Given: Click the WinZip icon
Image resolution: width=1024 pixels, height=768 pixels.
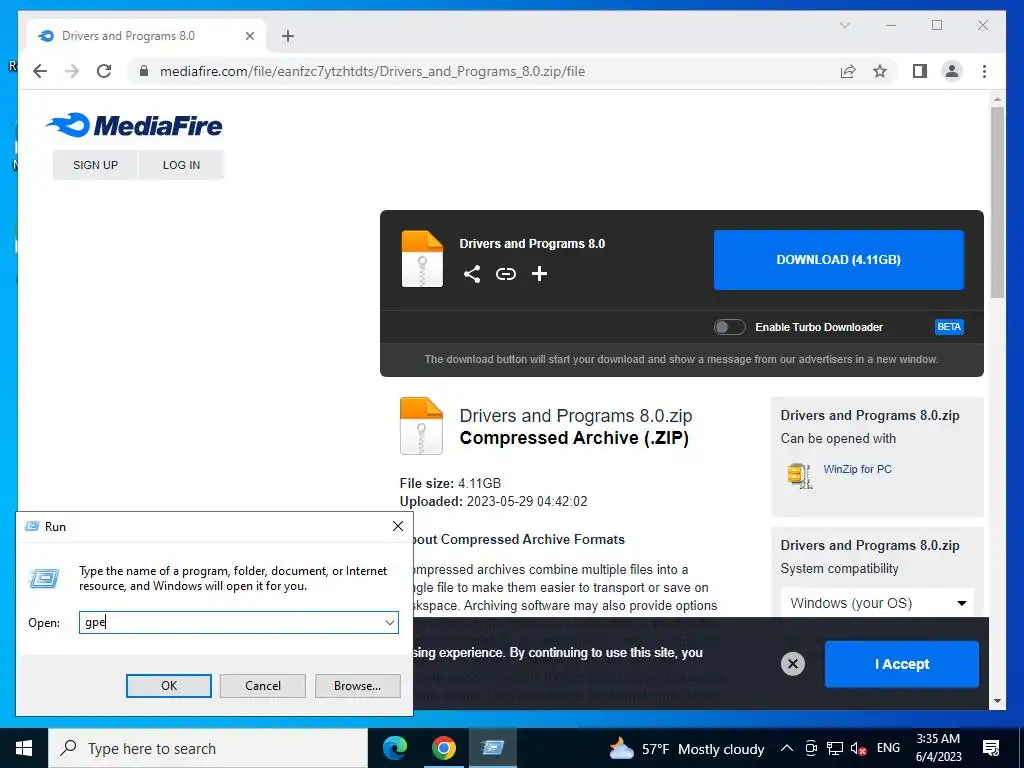Looking at the screenshot, I should point(800,475).
